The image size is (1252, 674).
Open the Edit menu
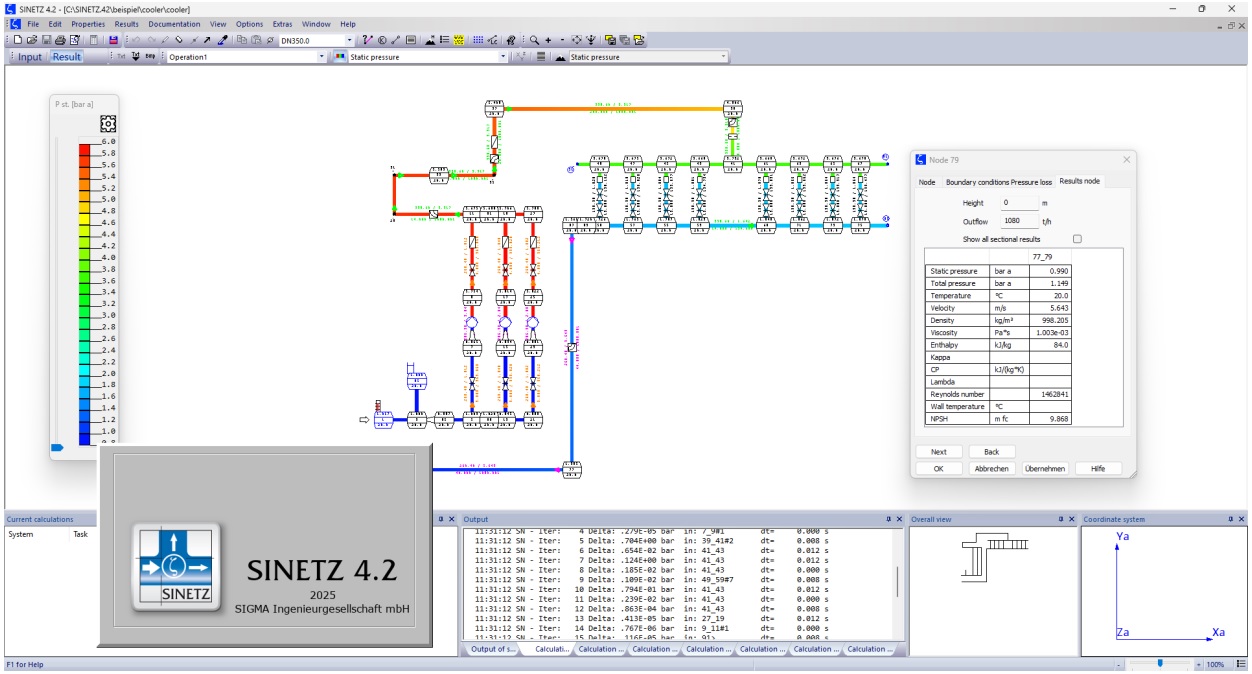point(55,23)
